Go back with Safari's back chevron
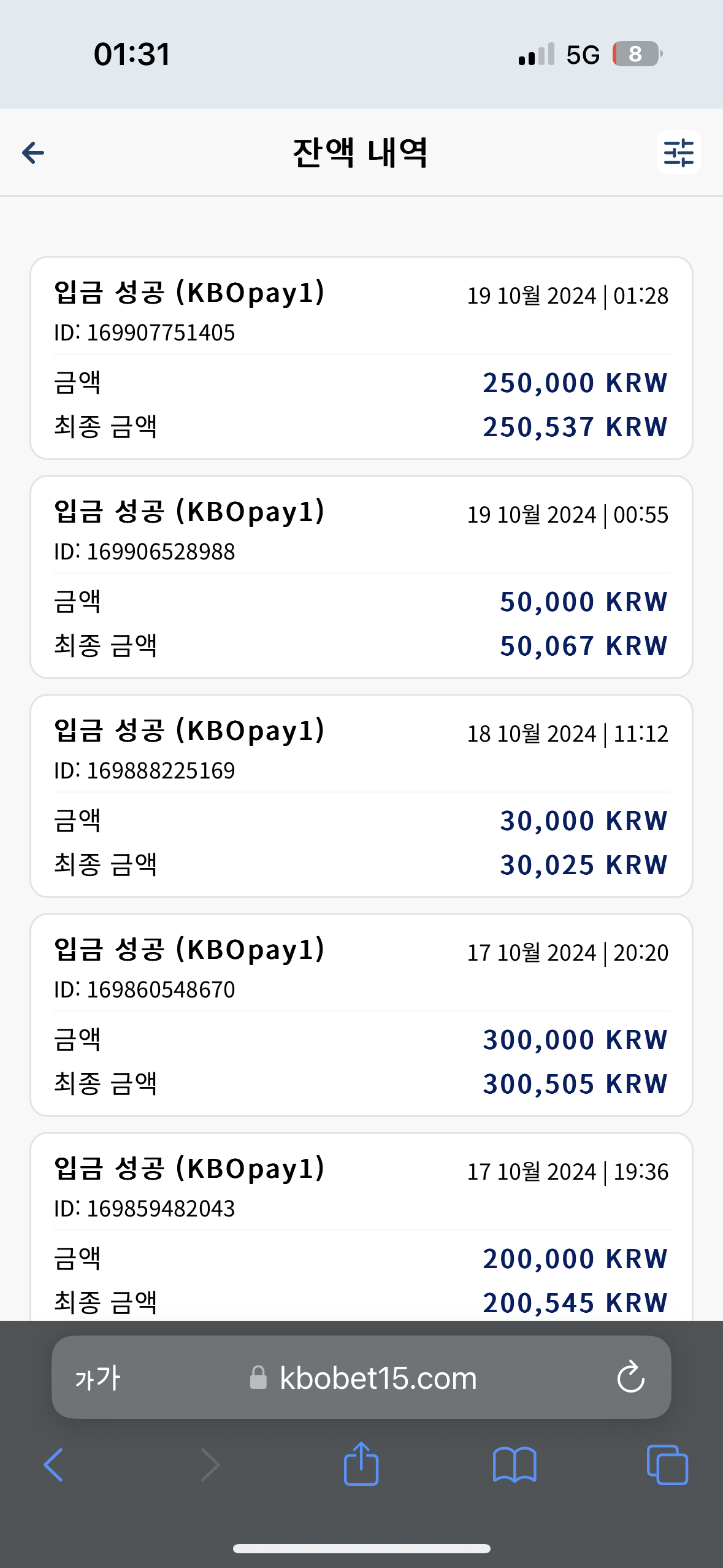 pyautogui.click(x=54, y=1465)
